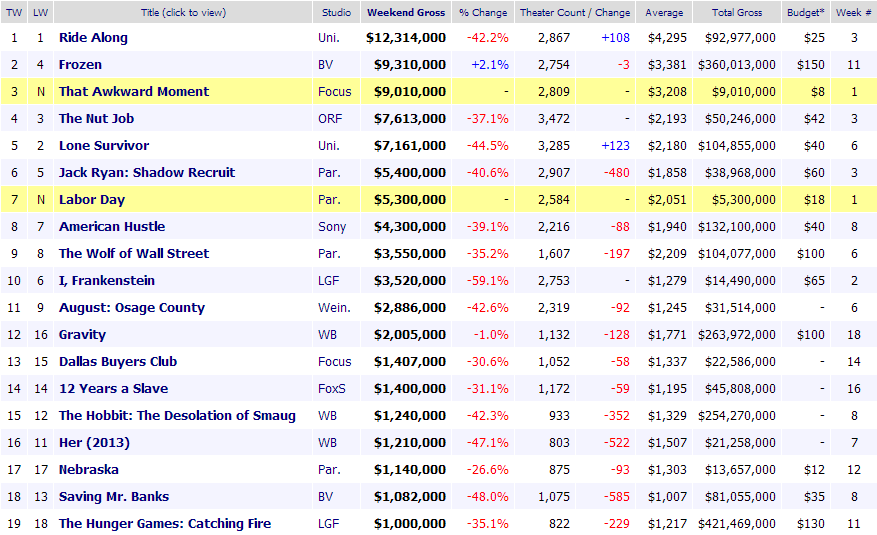The height and width of the screenshot is (535, 877).
Task: Click I, Frankenstein title link
Action: tap(106, 281)
